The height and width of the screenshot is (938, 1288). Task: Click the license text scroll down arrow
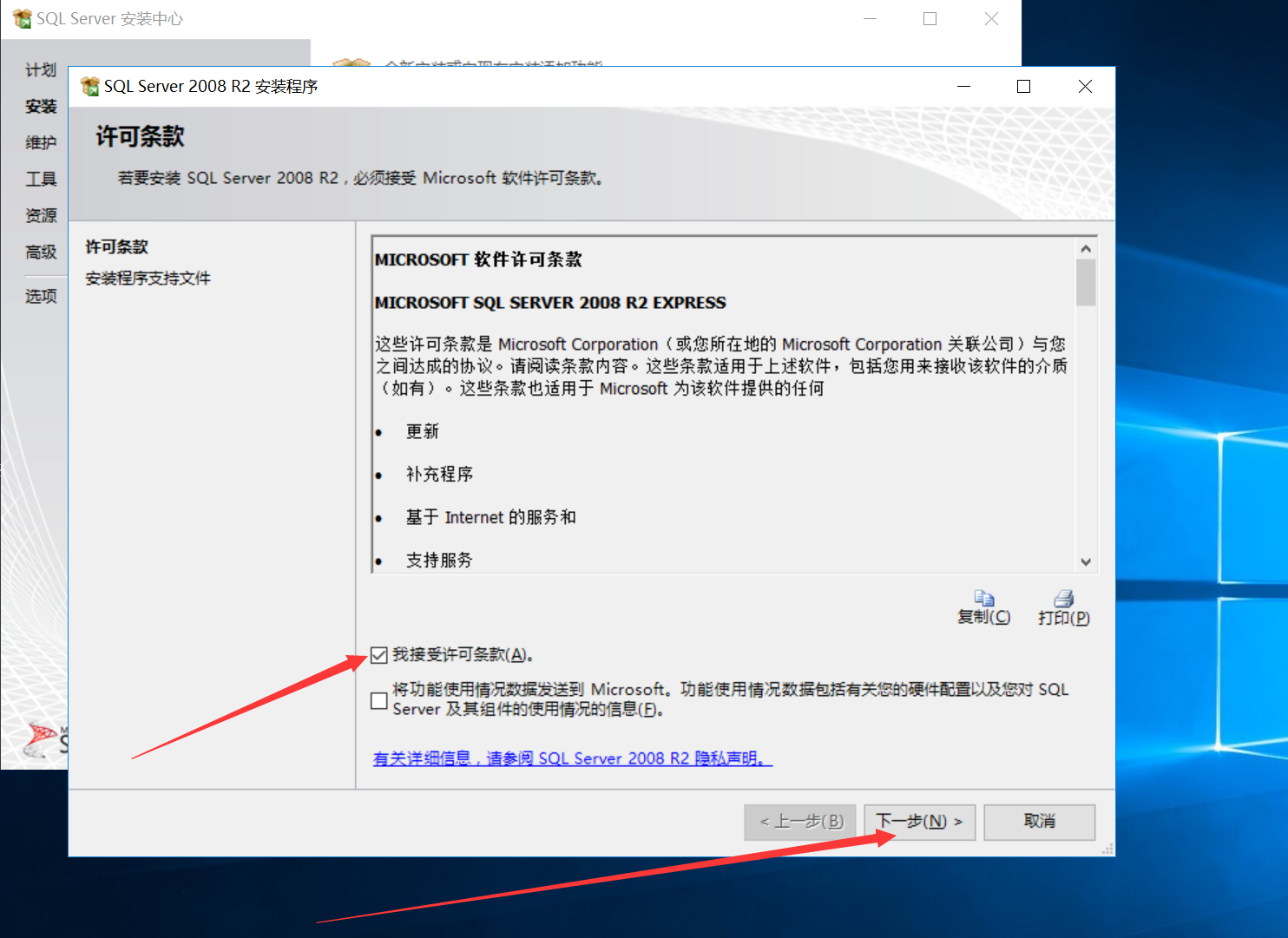(x=1086, y=561)
